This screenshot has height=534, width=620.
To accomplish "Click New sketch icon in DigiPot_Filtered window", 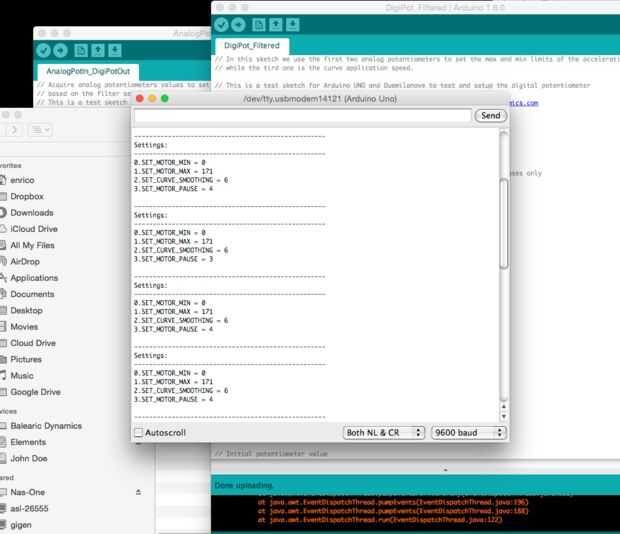I will [x=259, y=25].
